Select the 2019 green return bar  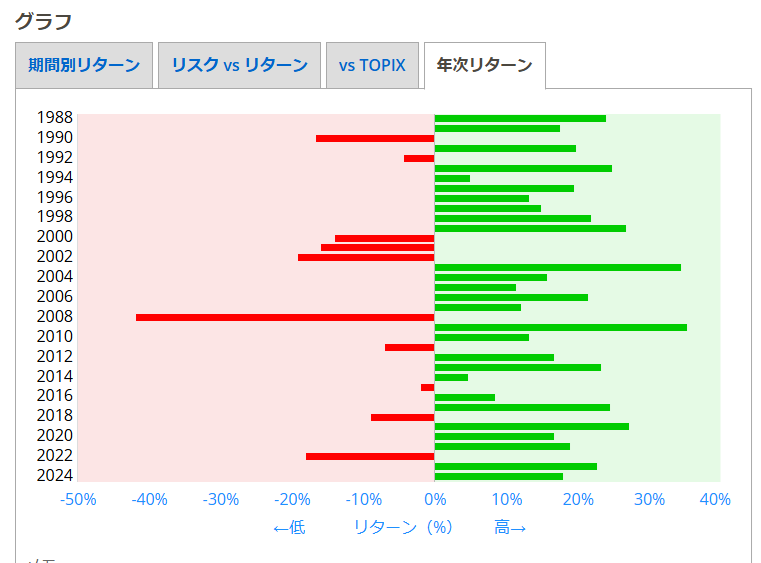[531, 426]
